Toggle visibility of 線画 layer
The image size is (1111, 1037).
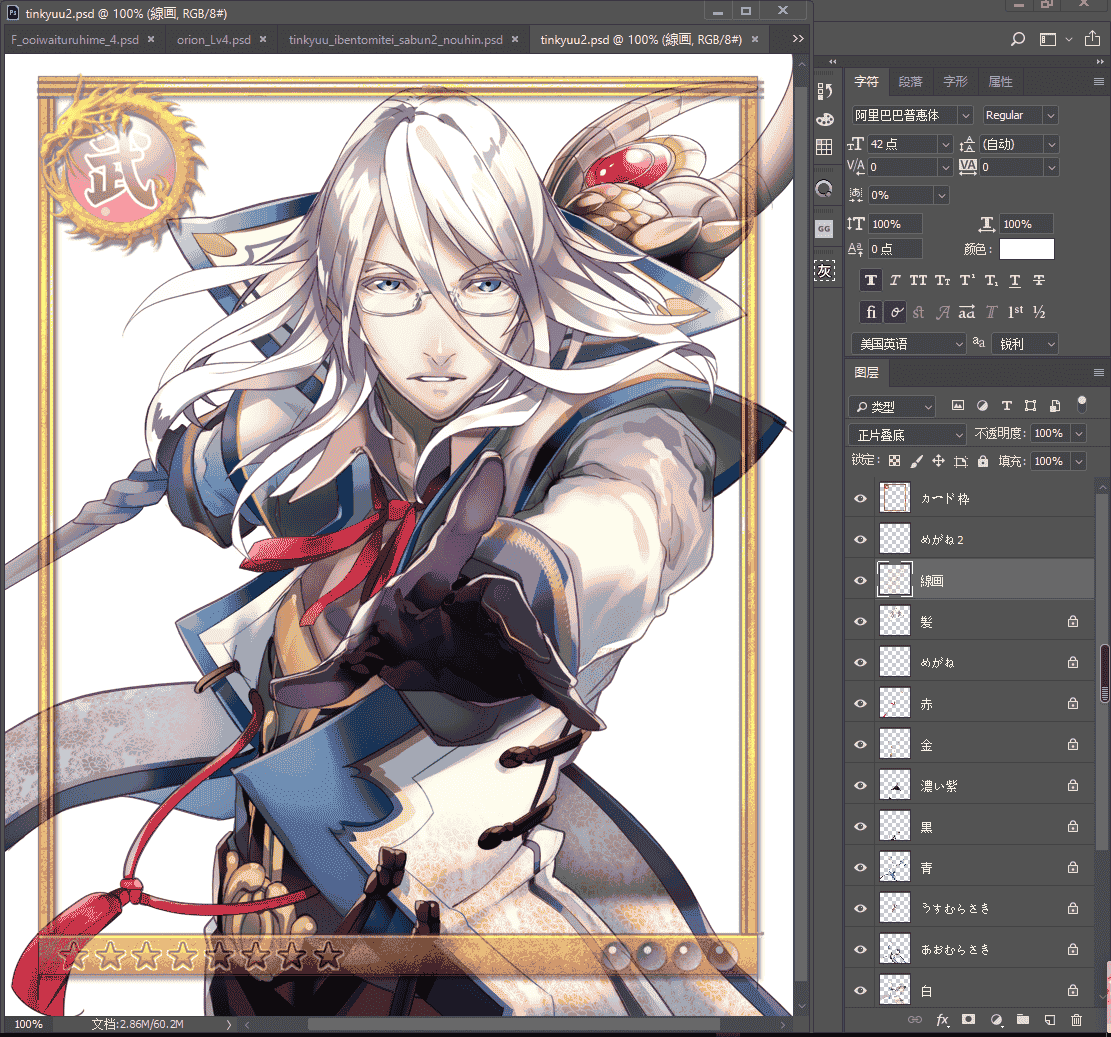click(x=860, y=581)
